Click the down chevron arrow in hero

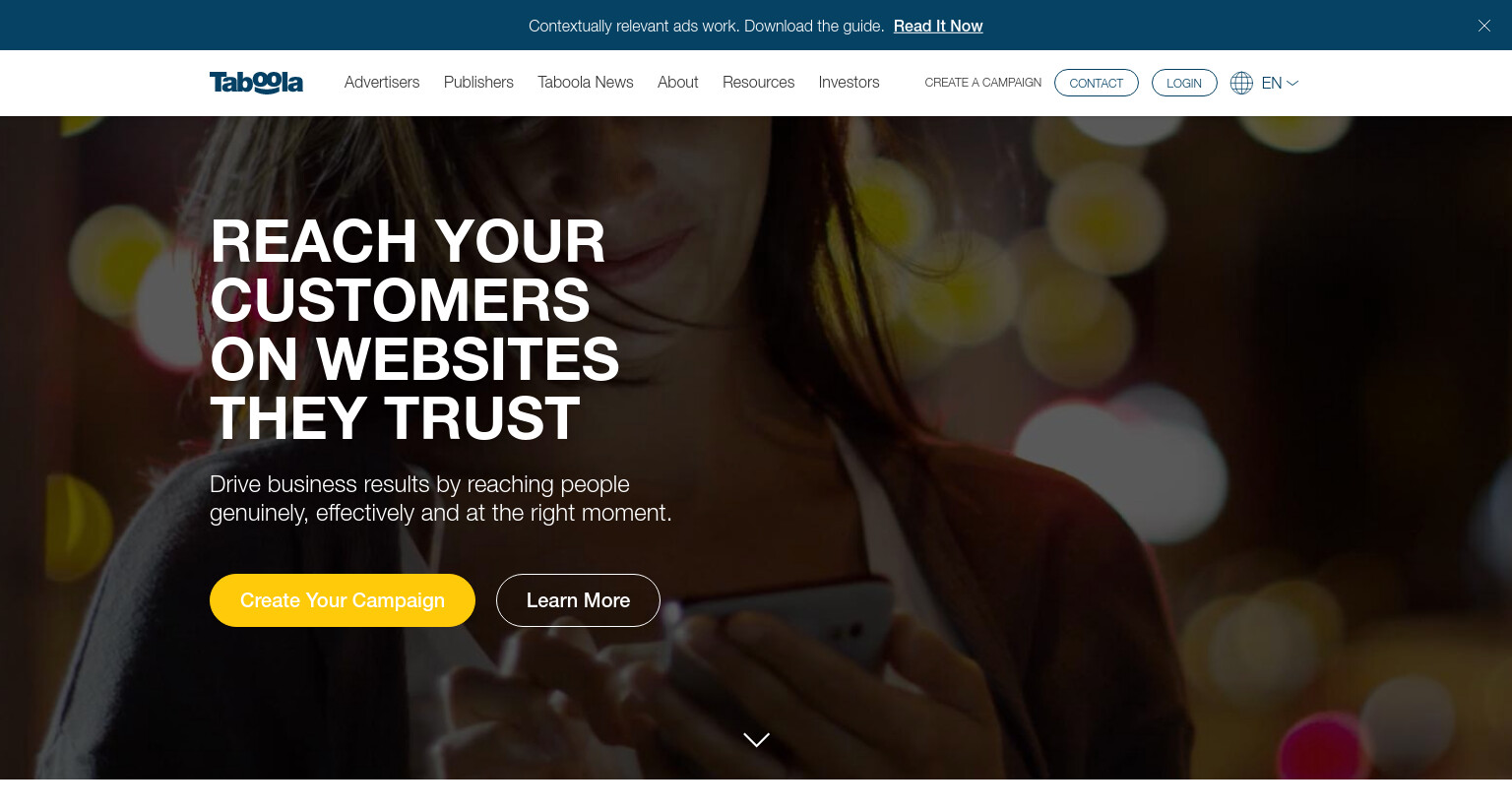pos(756,740)
